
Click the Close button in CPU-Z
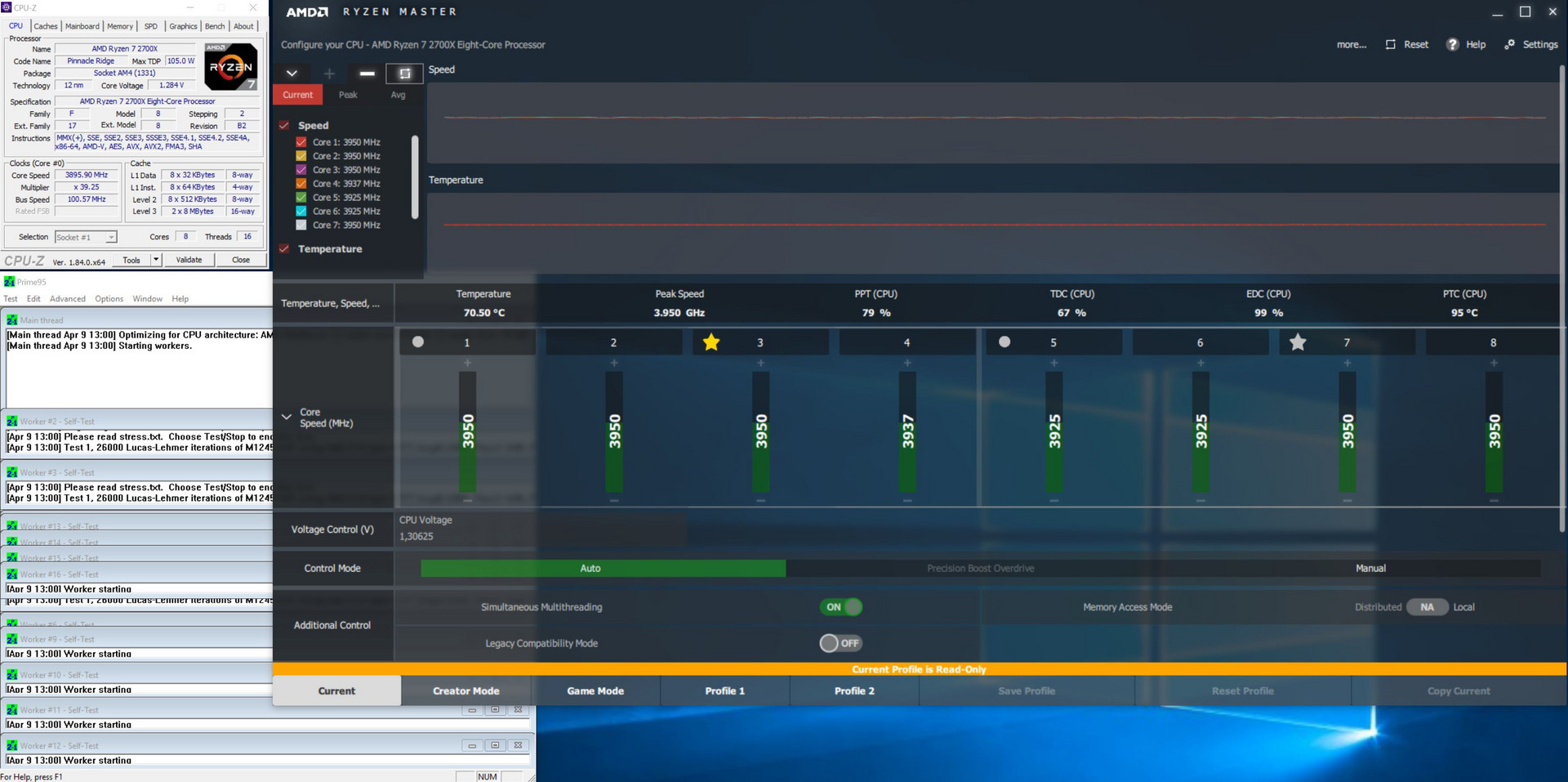point(241,260)
